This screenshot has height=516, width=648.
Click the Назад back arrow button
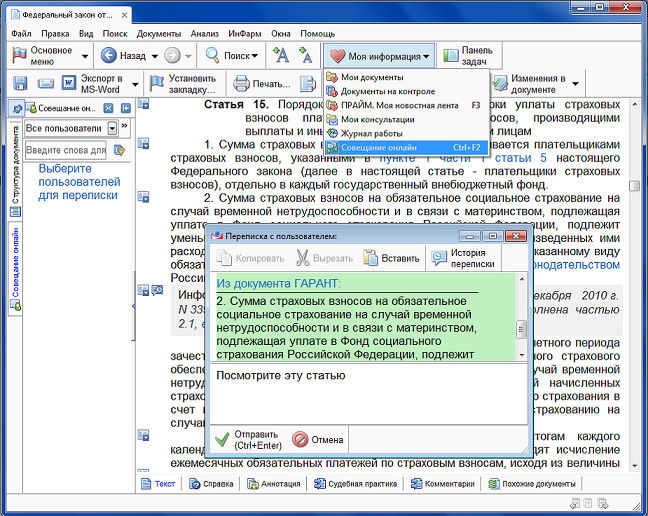(109, 56)
